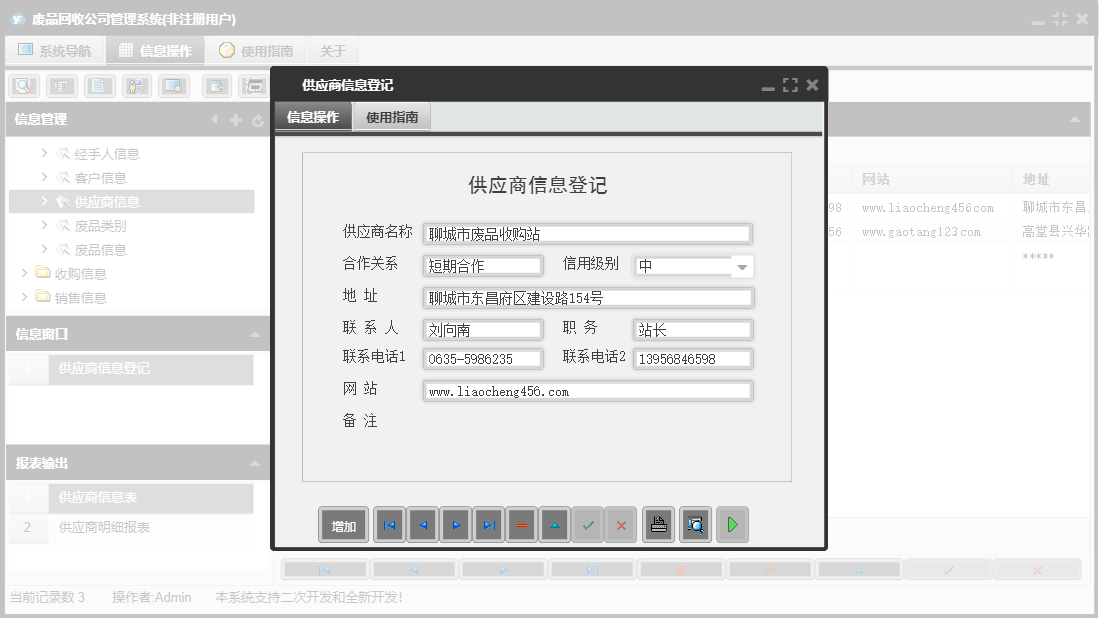Go to the previous record
Viewport: 1099px width, 618px height.
(422, 524)
